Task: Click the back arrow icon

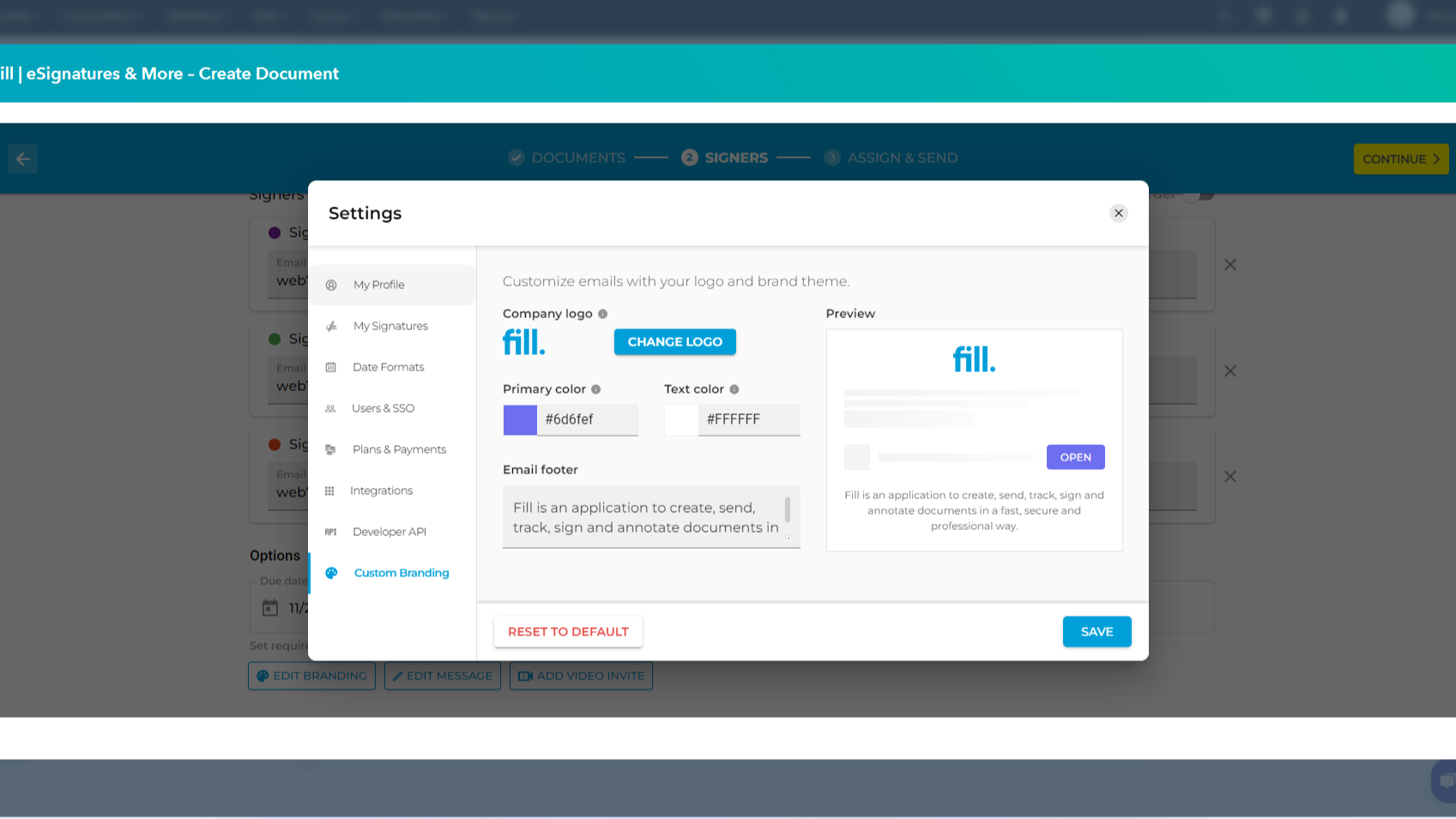Action: pos(23,159)
